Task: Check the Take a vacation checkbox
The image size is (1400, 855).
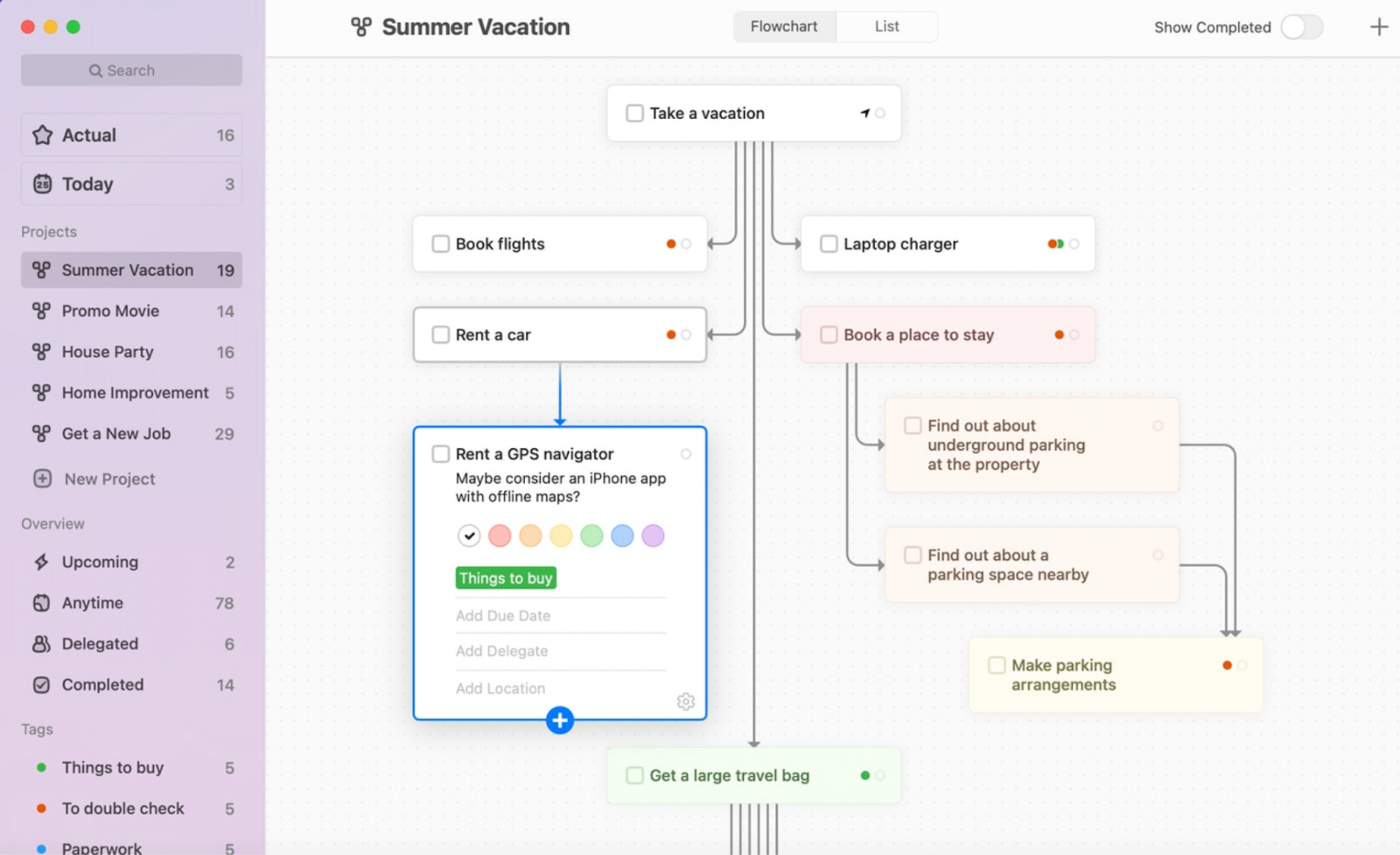Action: [635, 113]
